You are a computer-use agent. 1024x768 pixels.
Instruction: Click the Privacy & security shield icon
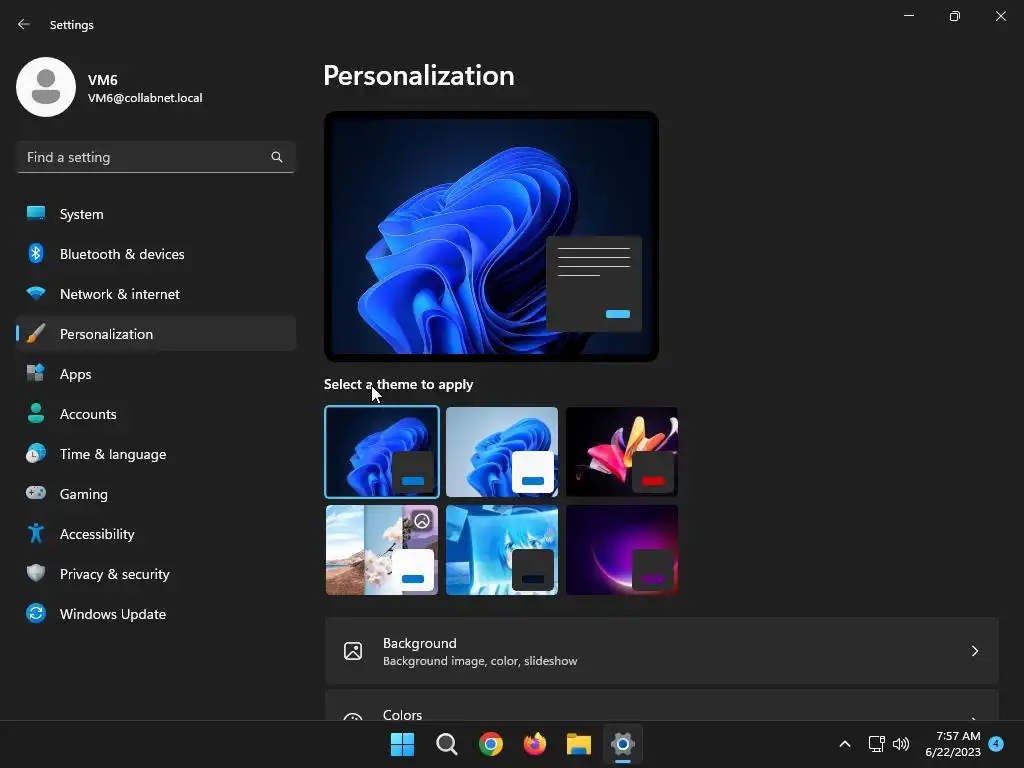[36, 573]
